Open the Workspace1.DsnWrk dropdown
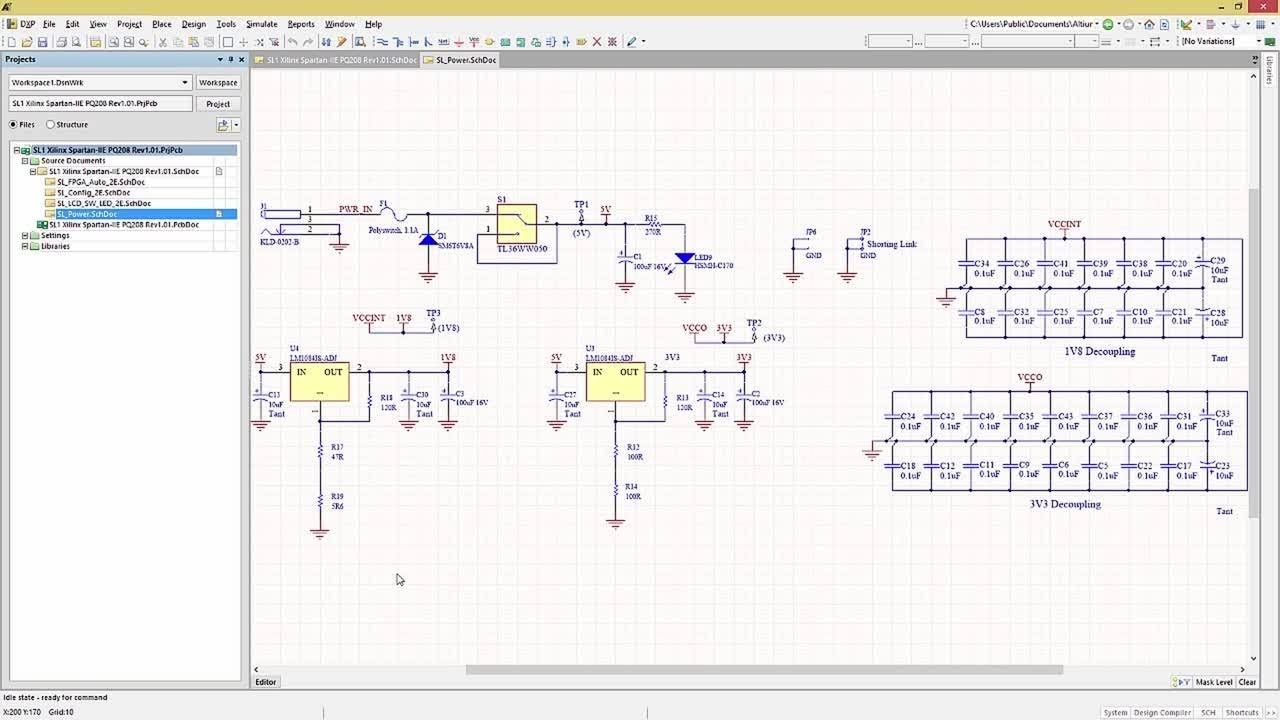The height and width of the screenshot is (720, 1280). pos(185,82)
